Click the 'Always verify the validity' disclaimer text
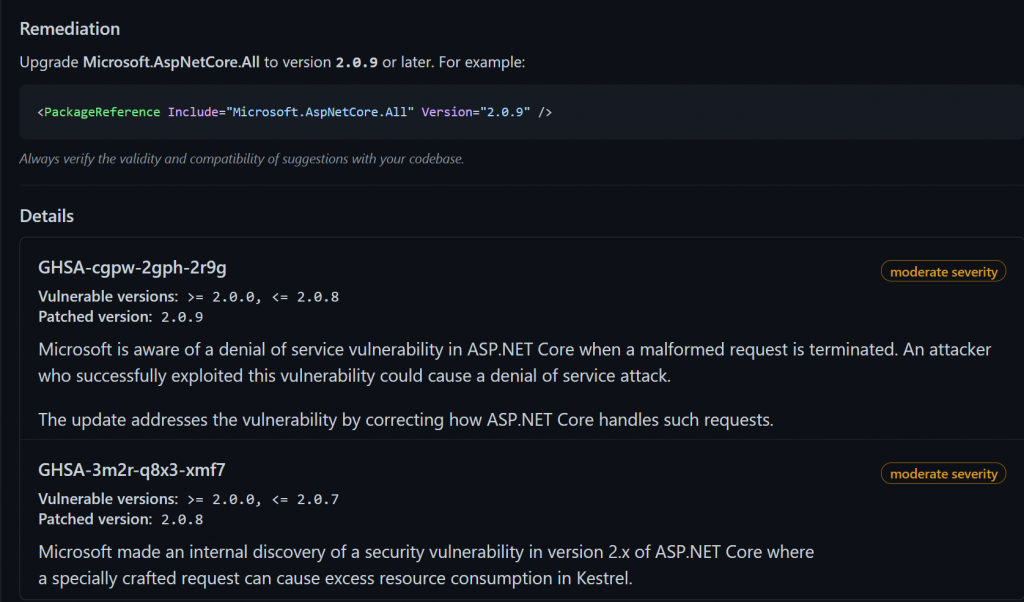The height and width of the screenshot is (602, 1024). (x=242, y=158)
